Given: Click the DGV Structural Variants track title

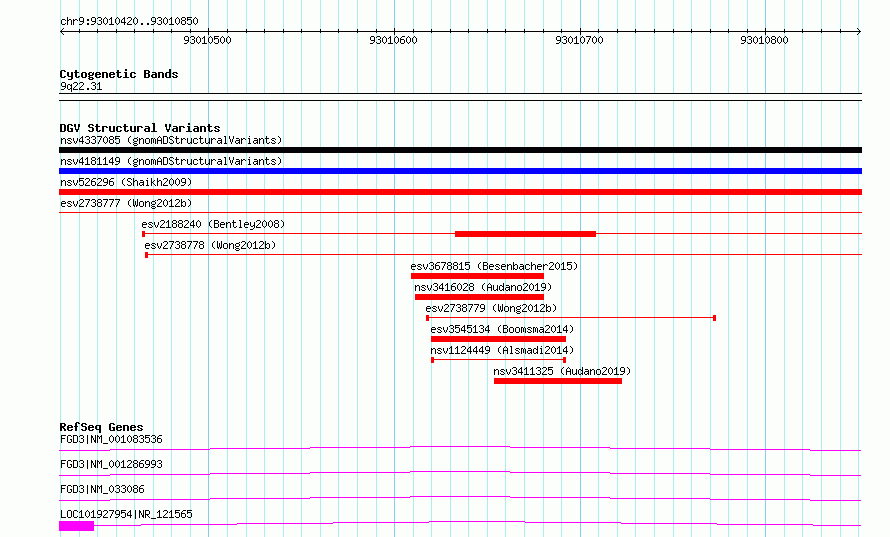Looking at the screenshot, I should pyautogui.click(x=140, y=128).
